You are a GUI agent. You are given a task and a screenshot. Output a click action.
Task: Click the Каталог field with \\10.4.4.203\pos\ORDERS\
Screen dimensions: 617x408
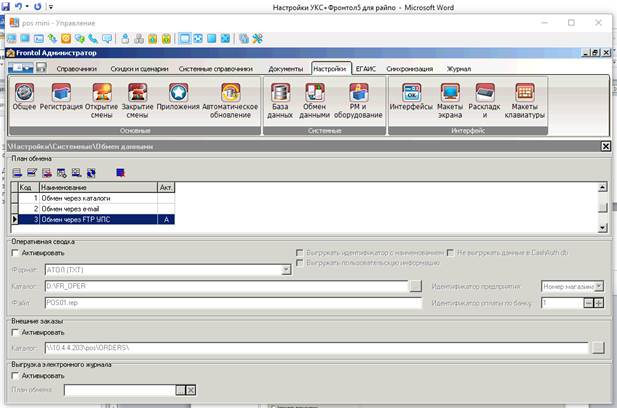(x=317, y=348)
